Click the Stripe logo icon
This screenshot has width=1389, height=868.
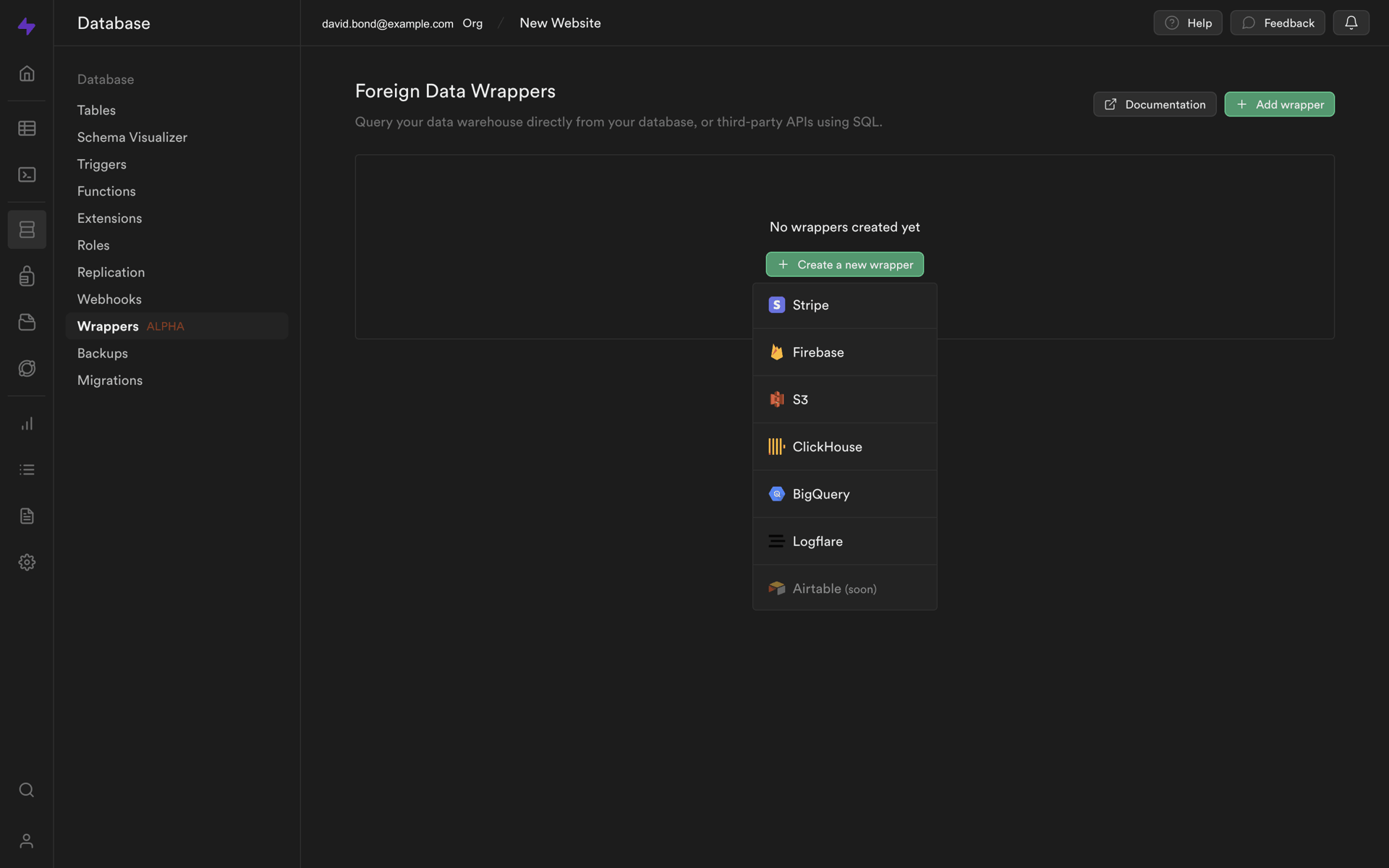776,305
